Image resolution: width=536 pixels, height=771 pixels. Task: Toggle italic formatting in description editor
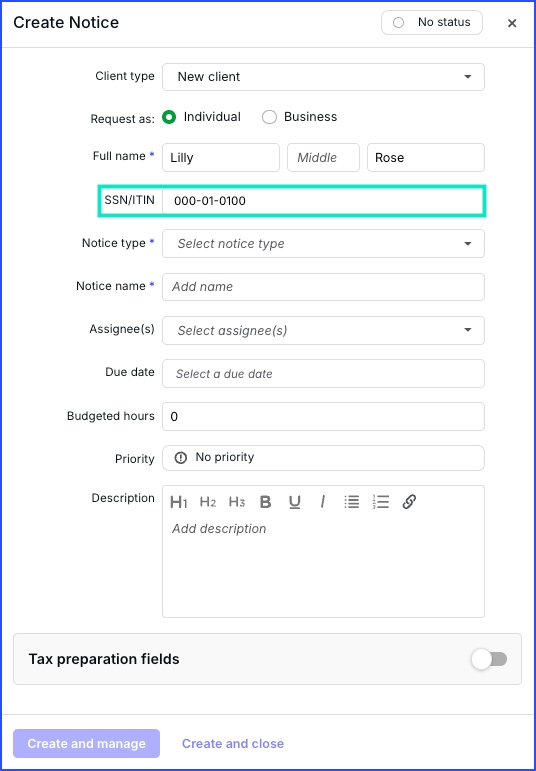tap(323, 502)
